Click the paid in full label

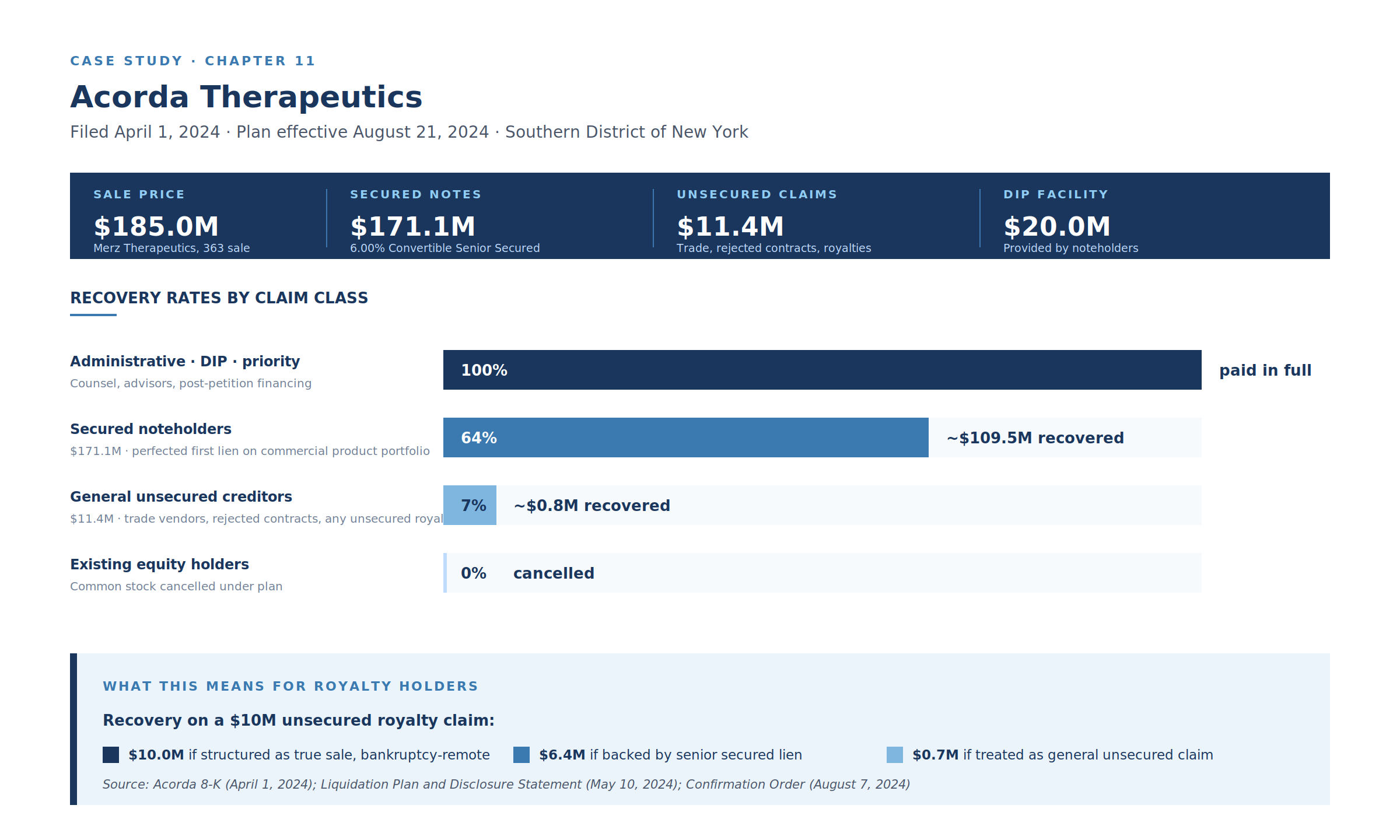[x=1265, y=370]
